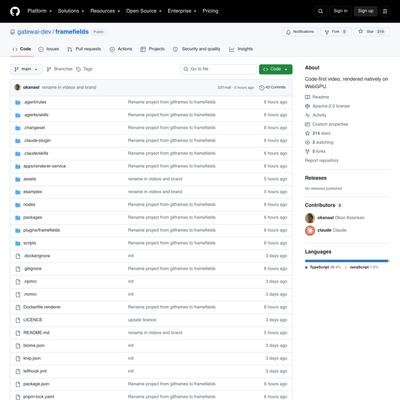Open okanasl's avatar in commit bar
Screen dimensions: 400x400
click(x=17, y=87)
